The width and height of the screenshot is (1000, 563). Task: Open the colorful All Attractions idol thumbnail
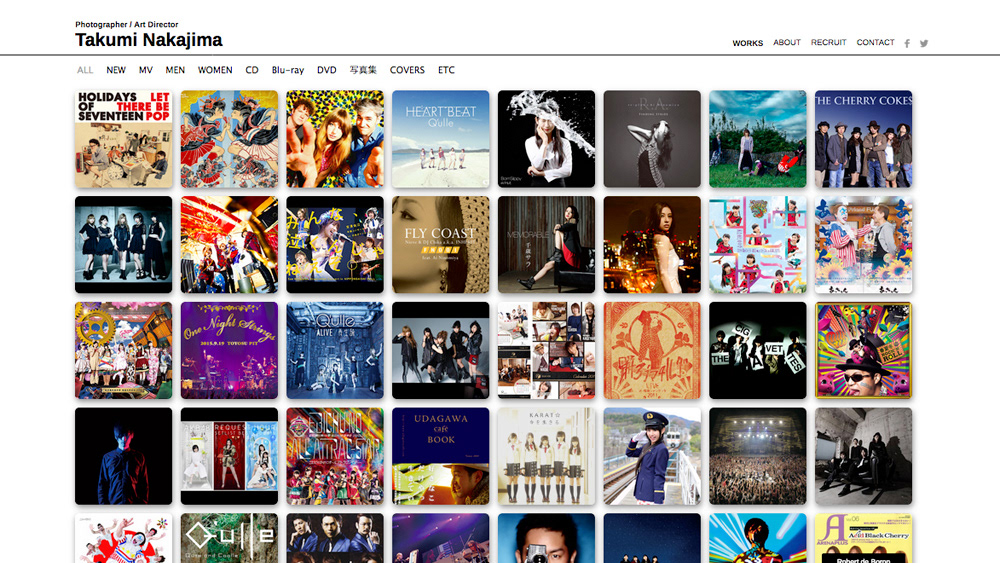[335, 457]
